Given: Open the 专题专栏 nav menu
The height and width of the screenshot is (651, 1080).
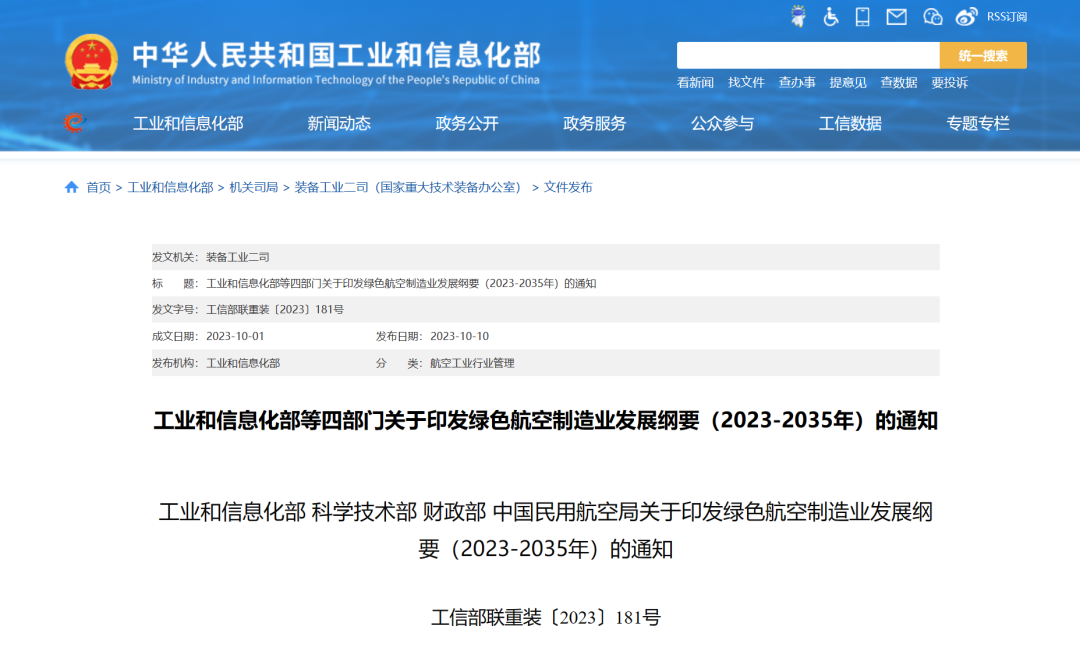Looking at the screenshot, I should pos(978,123).
